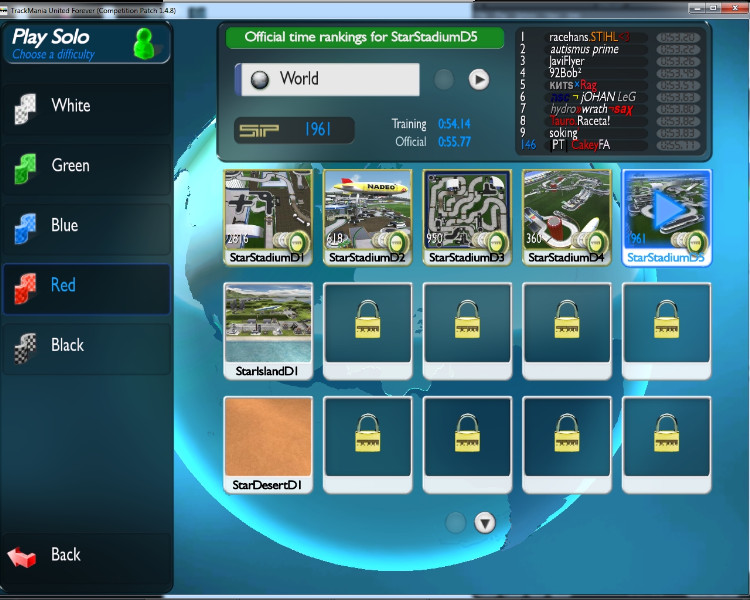Viewport: 750px width, 600px height.
Task: Click greyed page-up circle below tracks
Action: tap(455, 522)
